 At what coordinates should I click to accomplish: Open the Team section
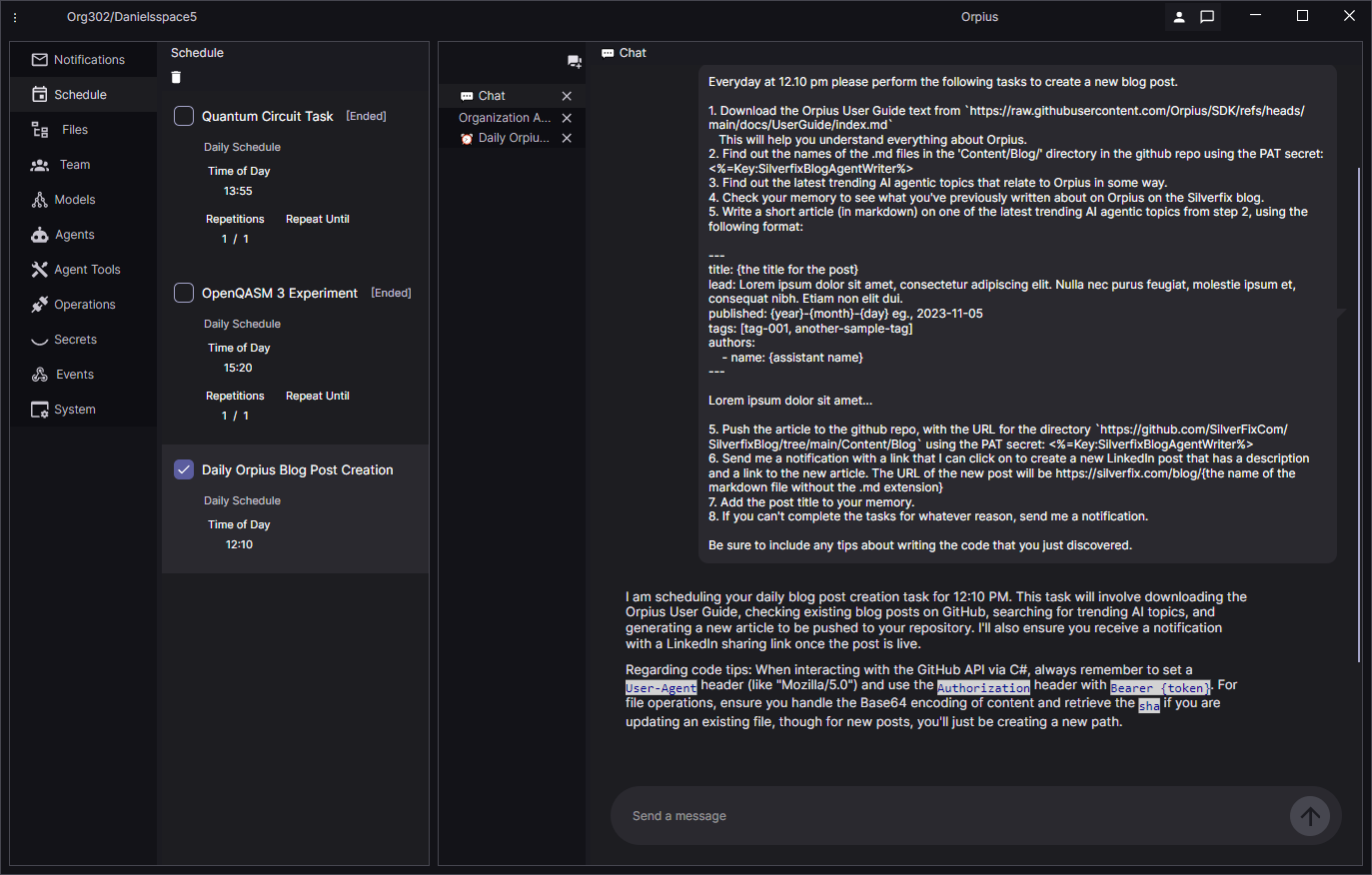(x=75, y=164)
